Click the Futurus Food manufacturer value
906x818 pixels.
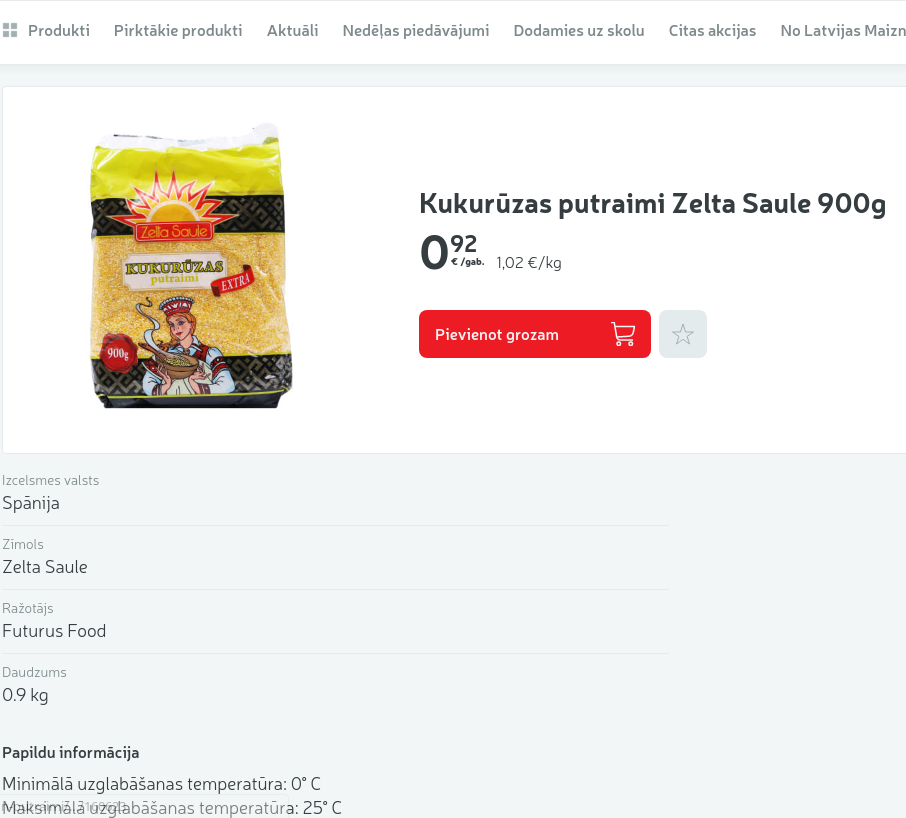54,631
